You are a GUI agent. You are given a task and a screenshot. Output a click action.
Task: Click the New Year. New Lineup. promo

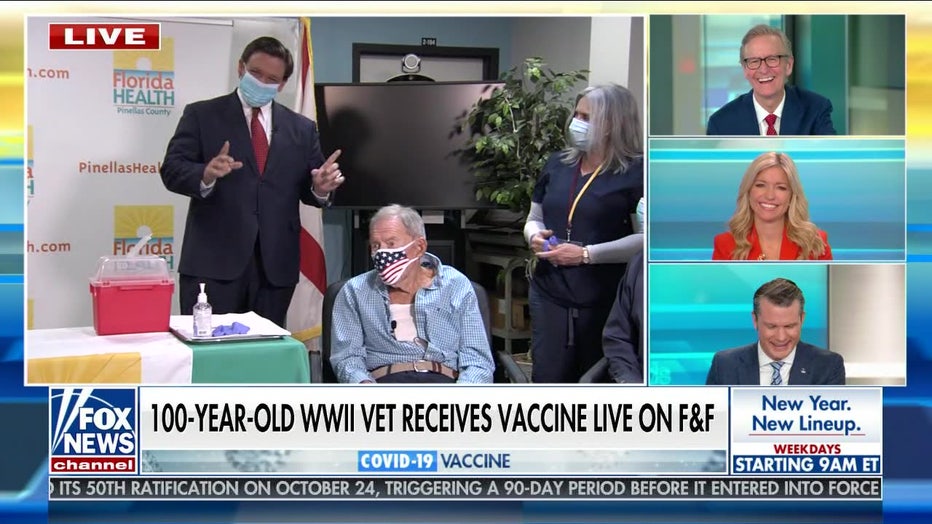click(806, 414)
